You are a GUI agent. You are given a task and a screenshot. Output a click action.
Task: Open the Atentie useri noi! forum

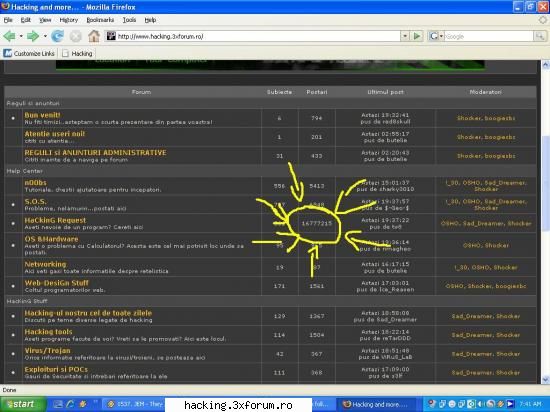tap(55, 134)
